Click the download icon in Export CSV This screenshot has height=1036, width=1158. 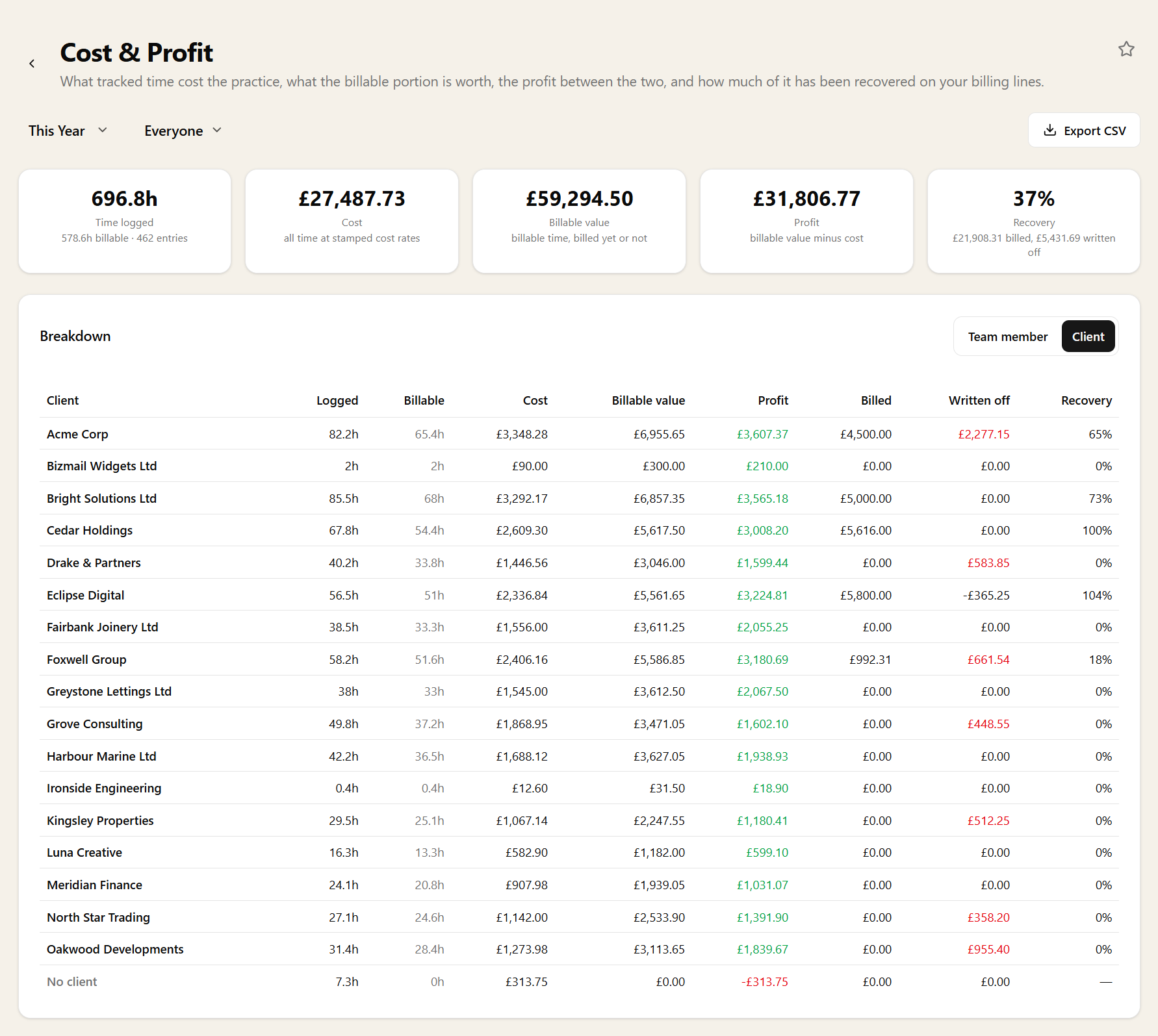point(1049,131)
